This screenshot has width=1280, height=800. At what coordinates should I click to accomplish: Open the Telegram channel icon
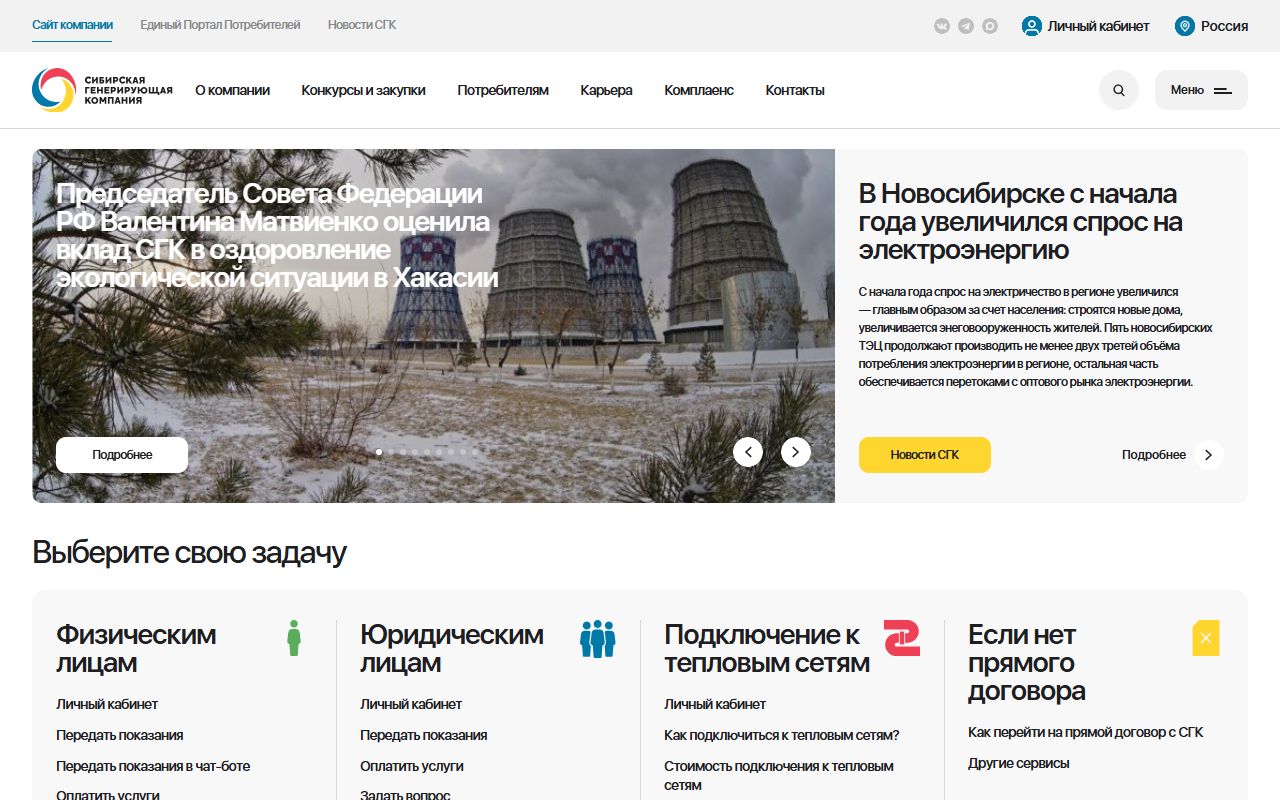click(x=966, y=26)
